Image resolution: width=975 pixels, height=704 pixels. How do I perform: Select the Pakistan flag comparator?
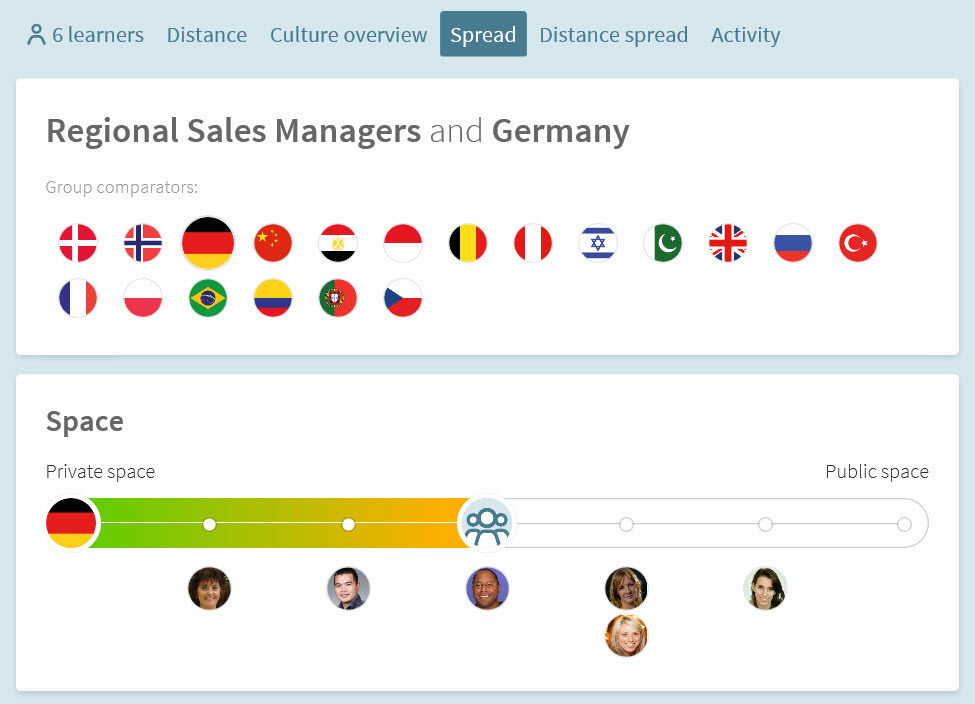tap(663, 243)
